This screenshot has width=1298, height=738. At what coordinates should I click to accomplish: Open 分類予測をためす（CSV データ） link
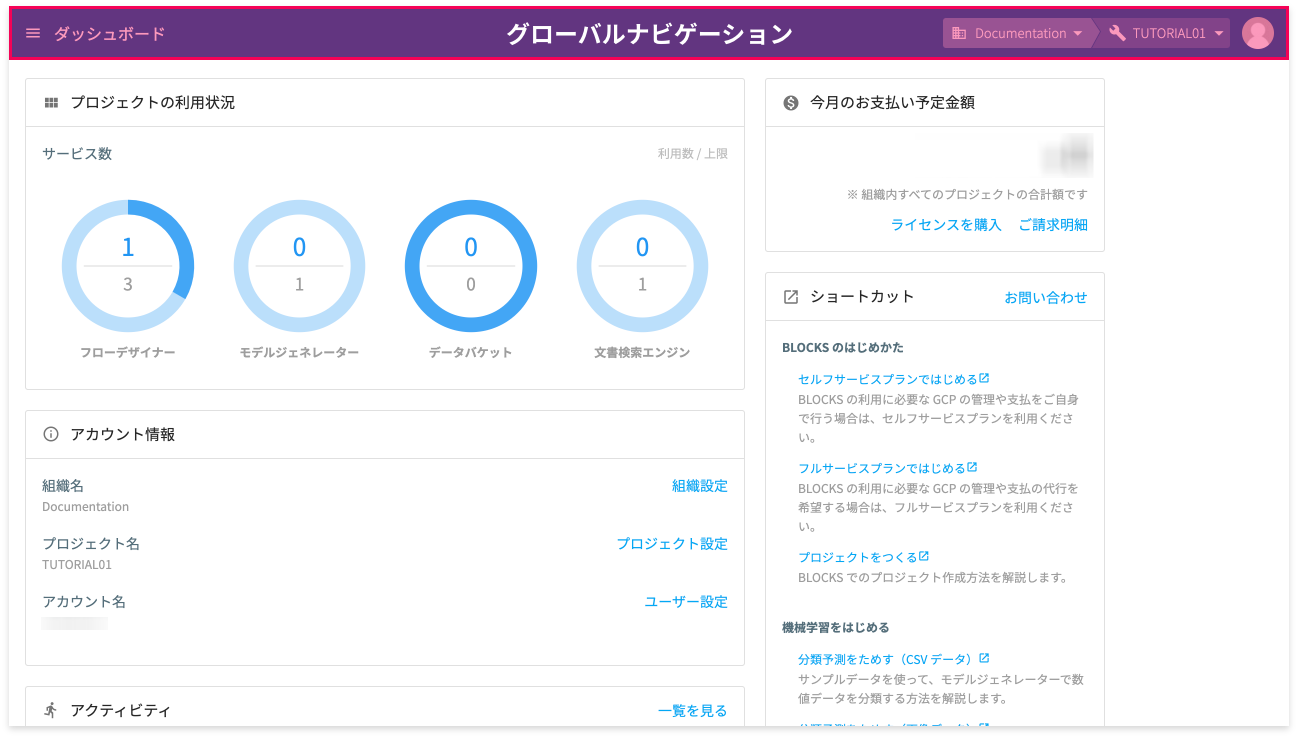[x=886, y=659]
